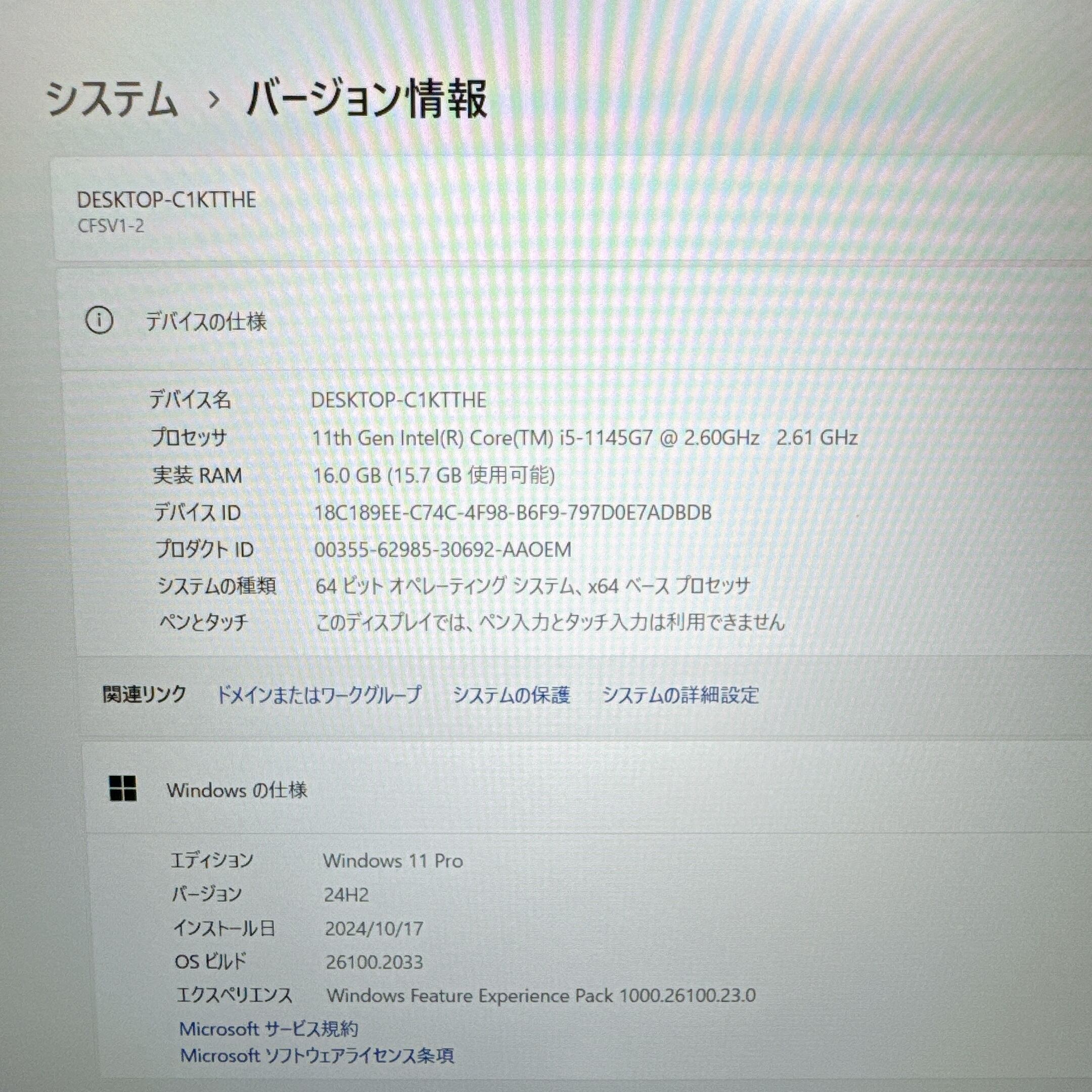1092x1092 pixels.
Task: Click the breadcrumb chevron after システム
Action: coord(213,101)
